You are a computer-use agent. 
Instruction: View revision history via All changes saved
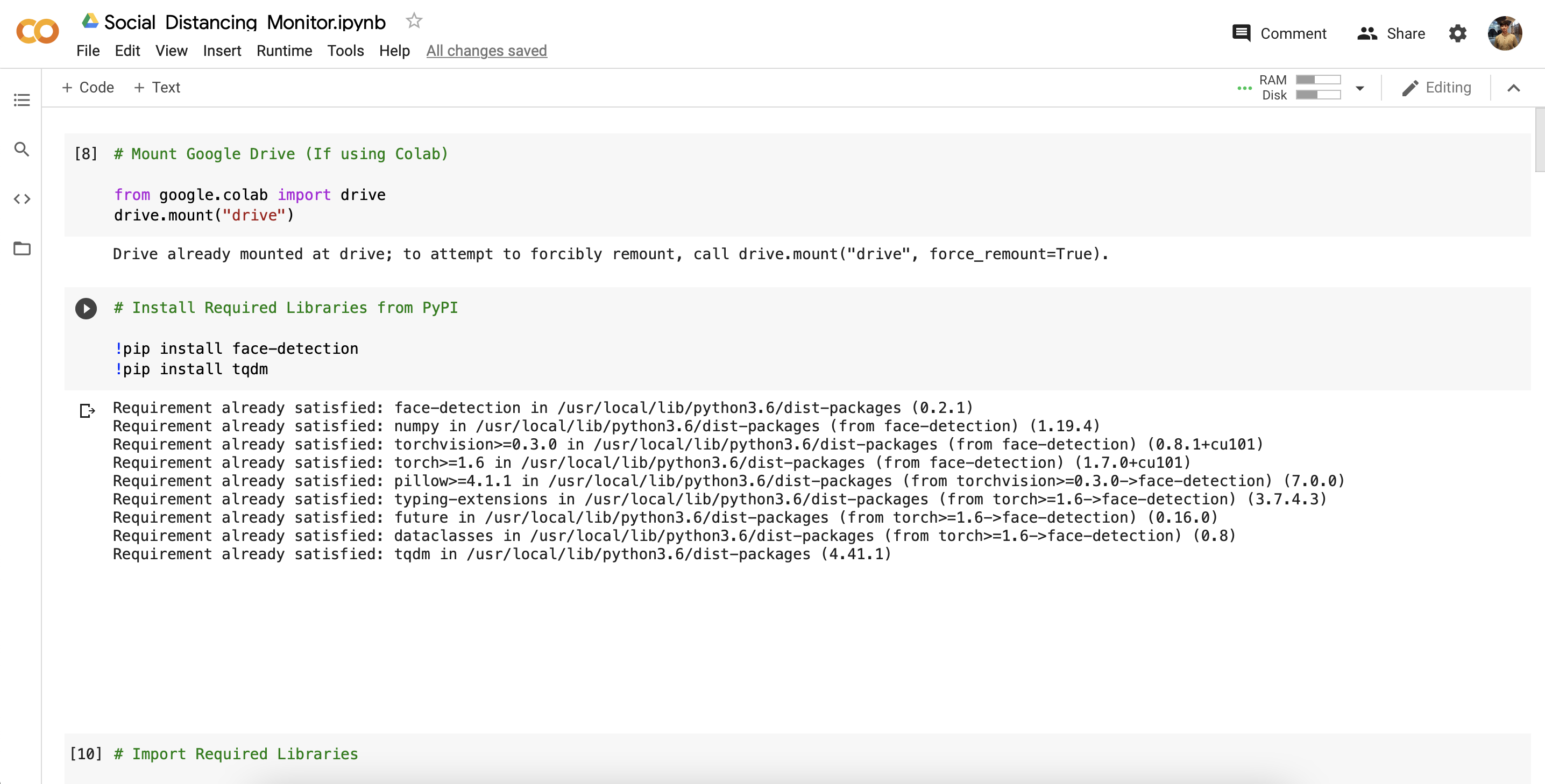486,51
